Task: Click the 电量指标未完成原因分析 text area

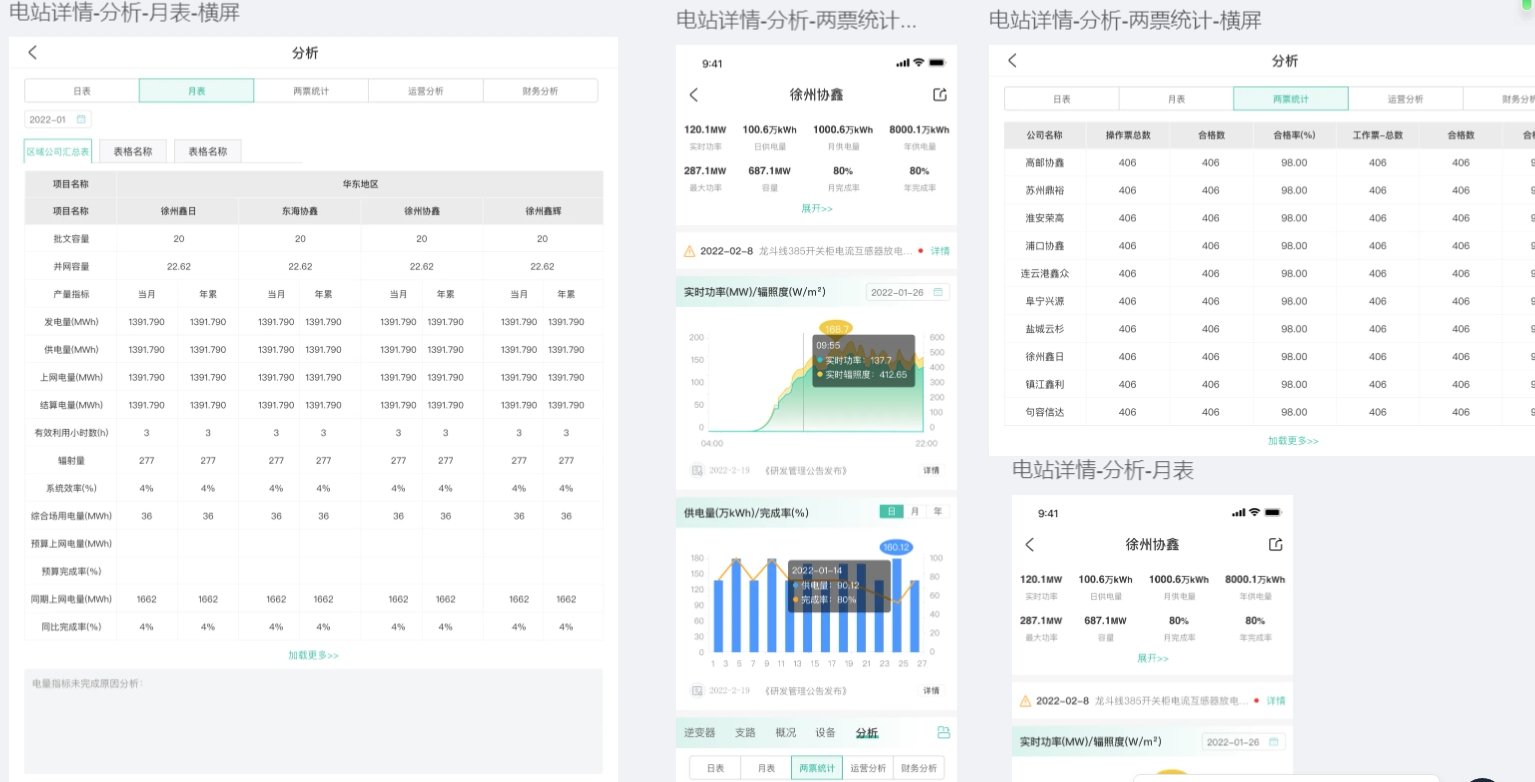Action: pyautogui.click(x=314, y=721)
